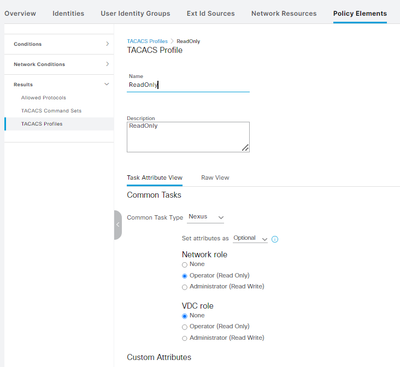Select Administrator (Read Write) under Network role
This screenshot has height=367, width=400.
[184, 287]
